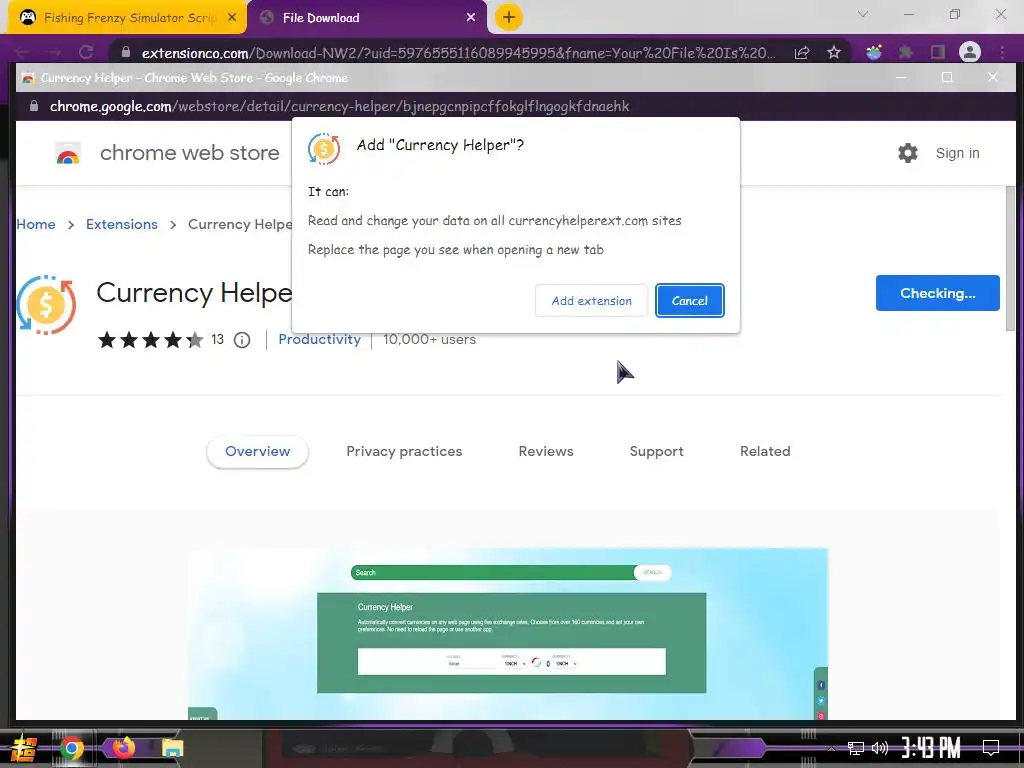
Task: Go back in main browser window
Action: (22, 52)
